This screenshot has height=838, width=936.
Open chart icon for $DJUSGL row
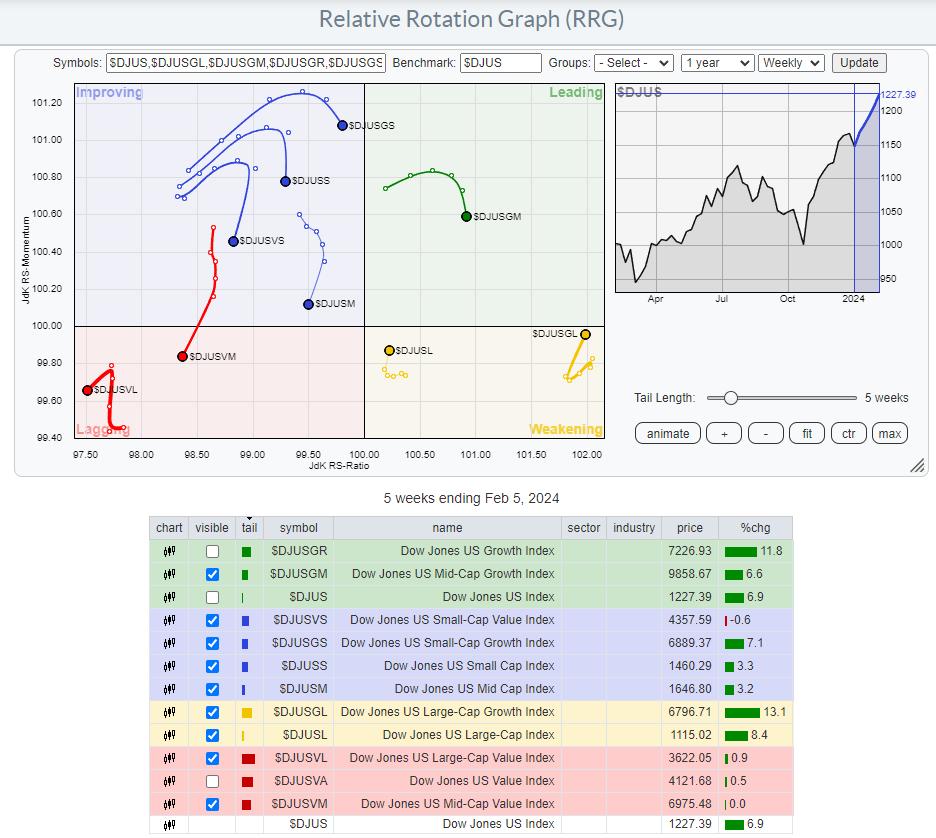[169, 712]
